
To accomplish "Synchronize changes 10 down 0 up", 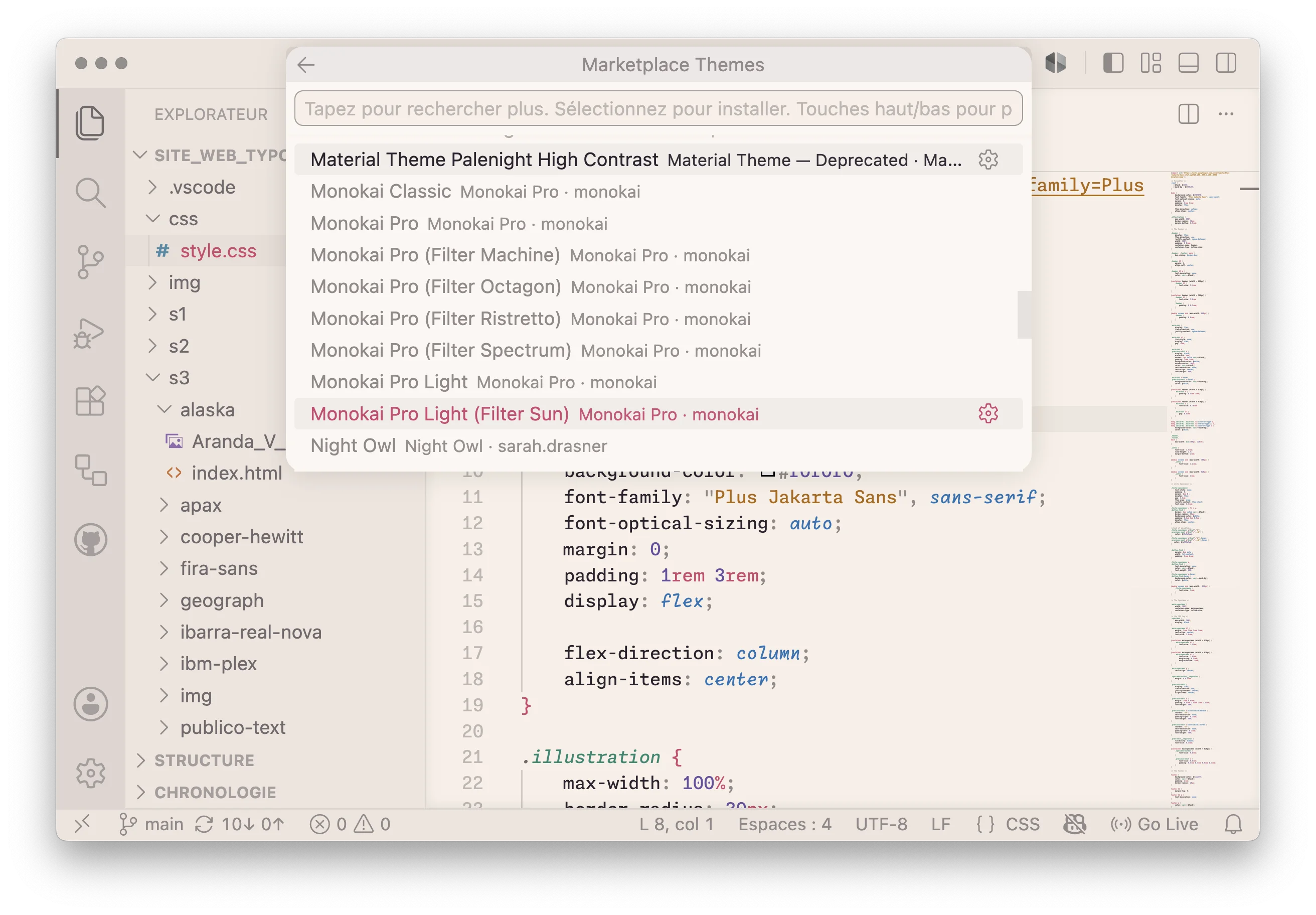I will coord(240,824).
